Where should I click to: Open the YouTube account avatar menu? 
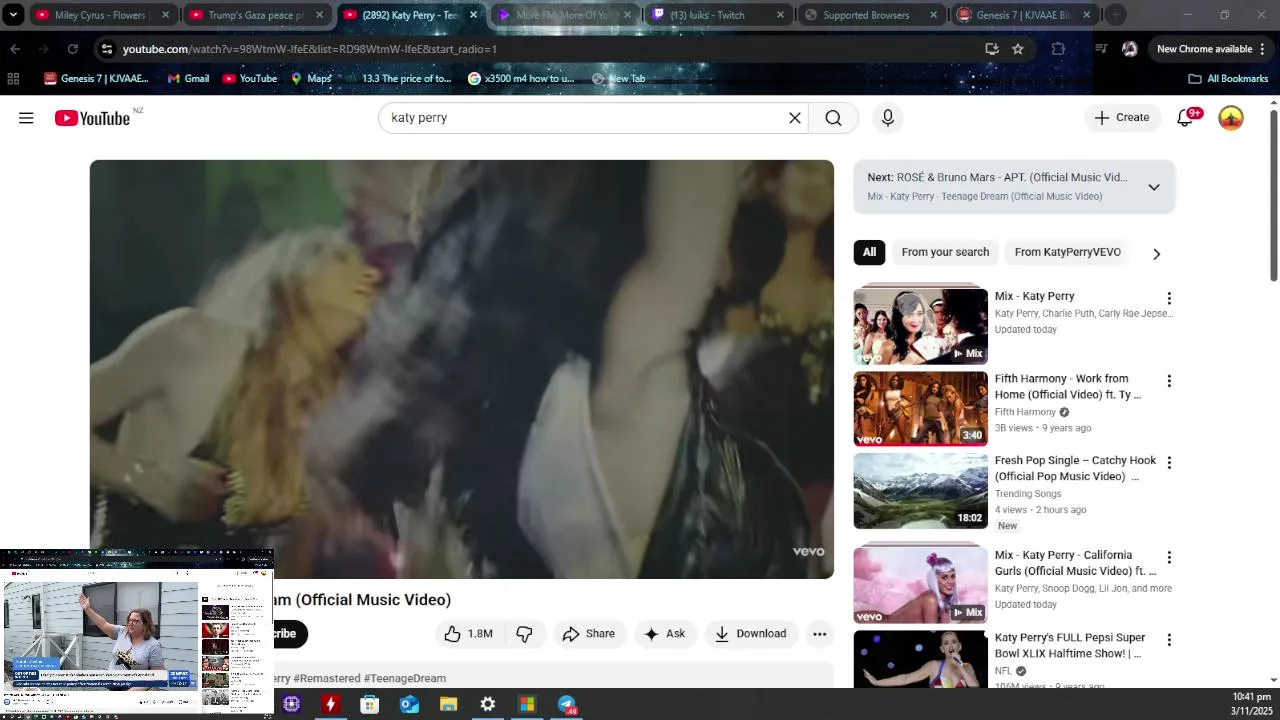point(1231,118)
